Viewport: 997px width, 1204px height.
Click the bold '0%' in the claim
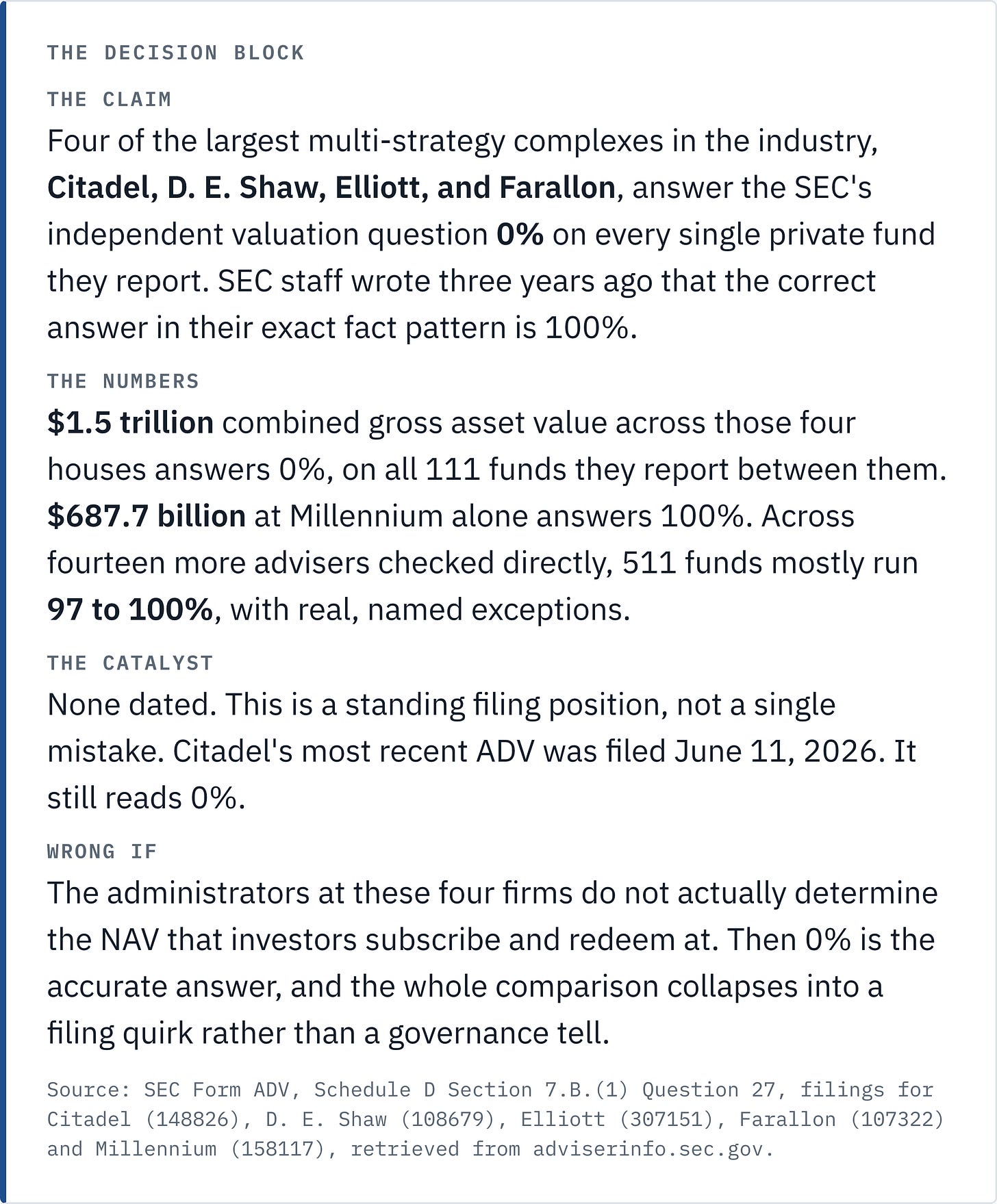click(520, 234)
